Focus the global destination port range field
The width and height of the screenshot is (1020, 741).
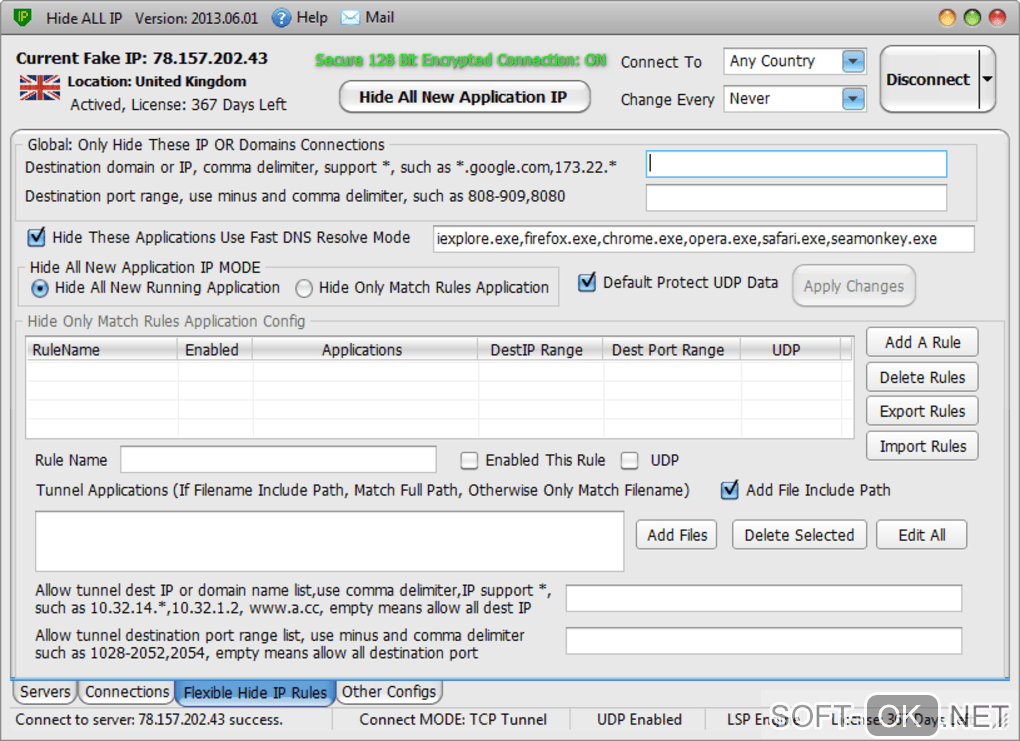[x=796, y=198]
